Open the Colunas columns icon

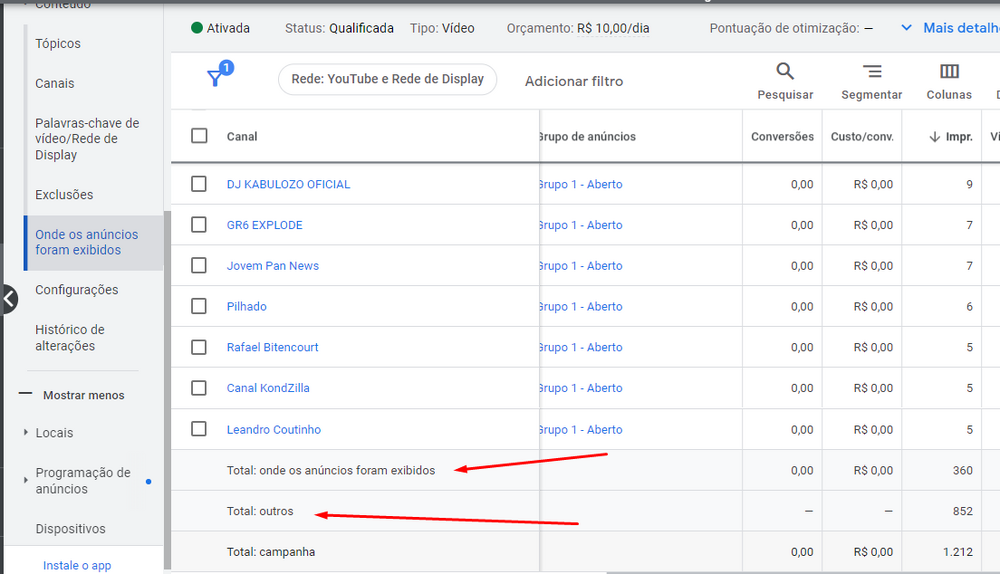point(949,71)
